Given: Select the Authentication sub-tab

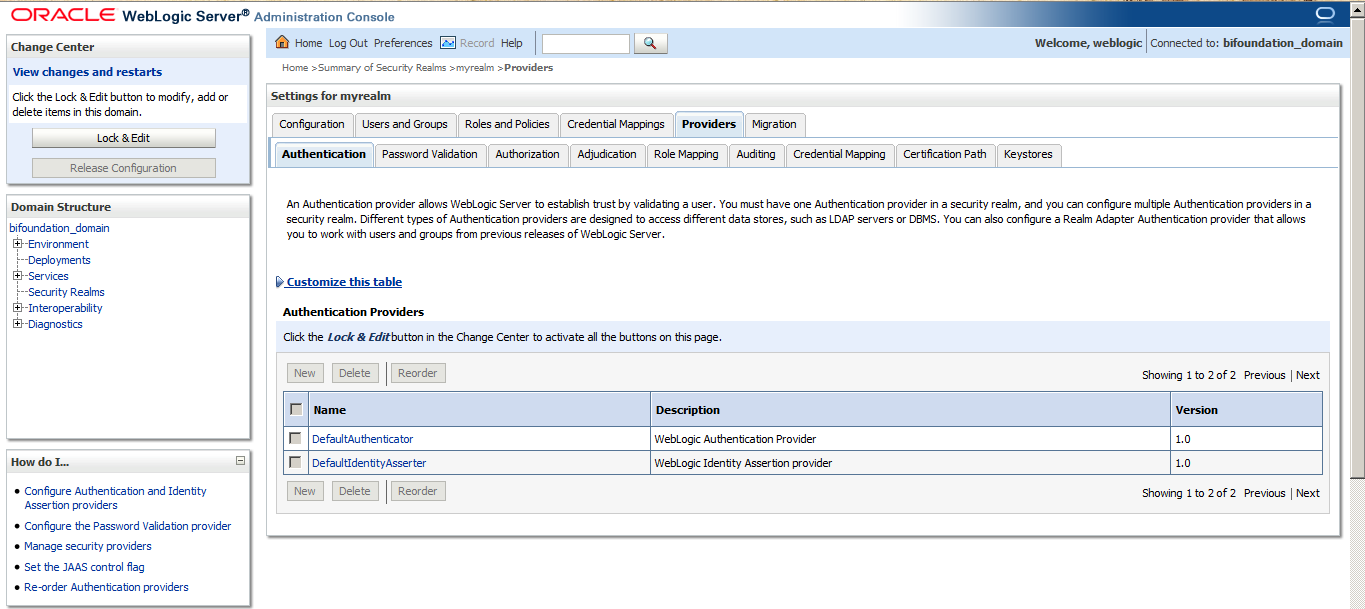Looking at the screenshot, I should (x=324, y=154).
